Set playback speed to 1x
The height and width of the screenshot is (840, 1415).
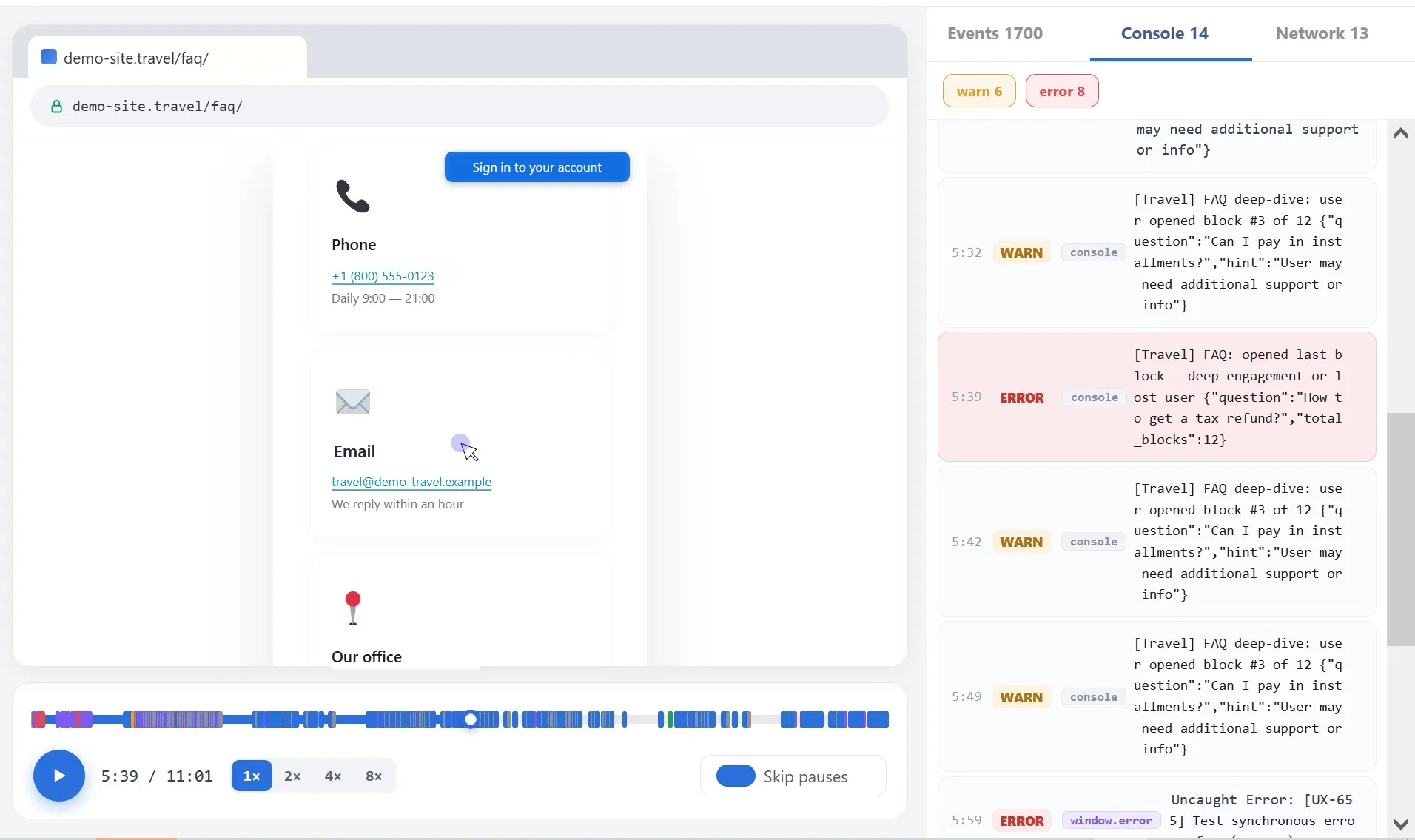coord(252,776)
